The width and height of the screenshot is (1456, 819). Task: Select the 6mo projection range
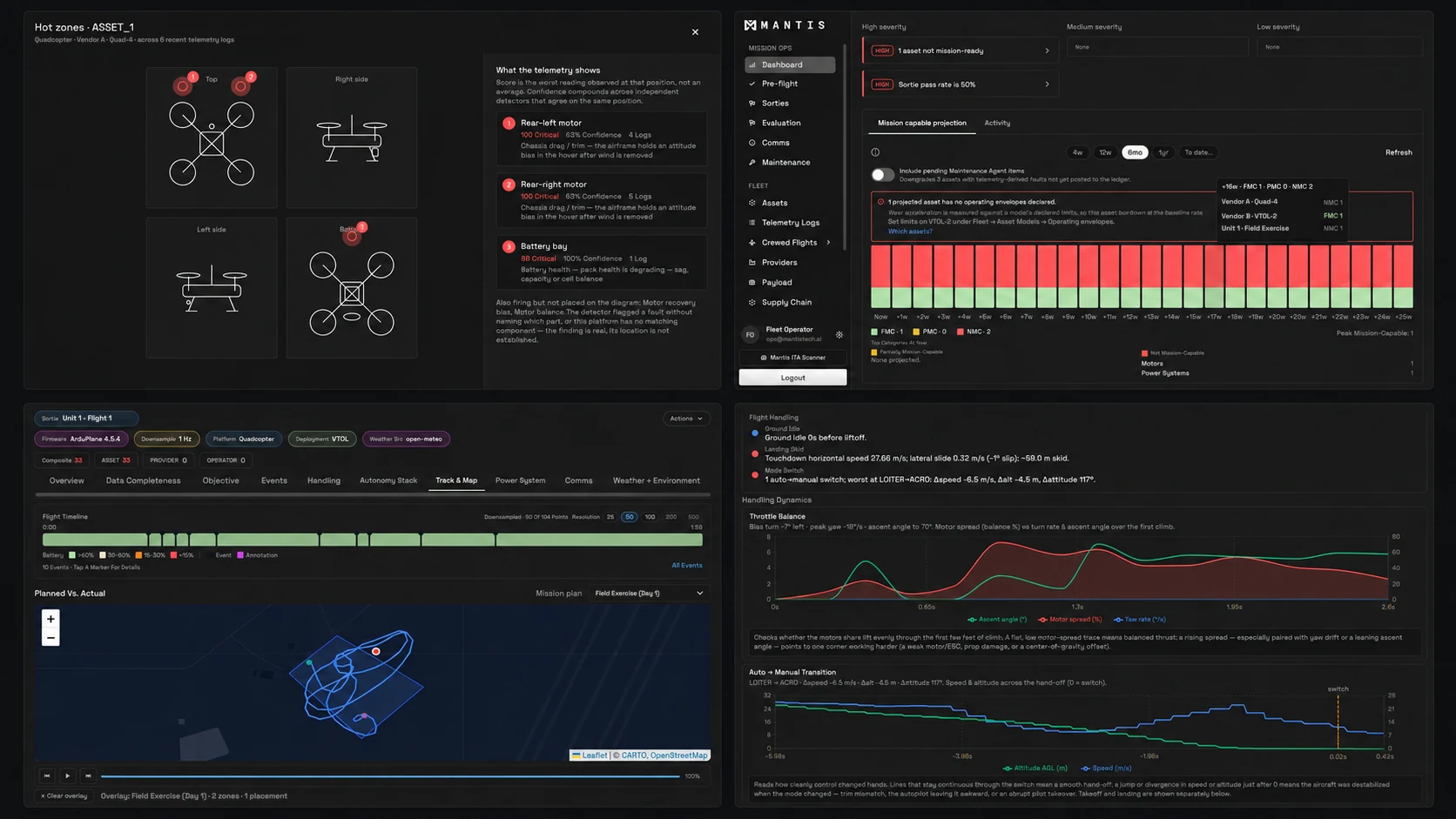pos(1135,152)
